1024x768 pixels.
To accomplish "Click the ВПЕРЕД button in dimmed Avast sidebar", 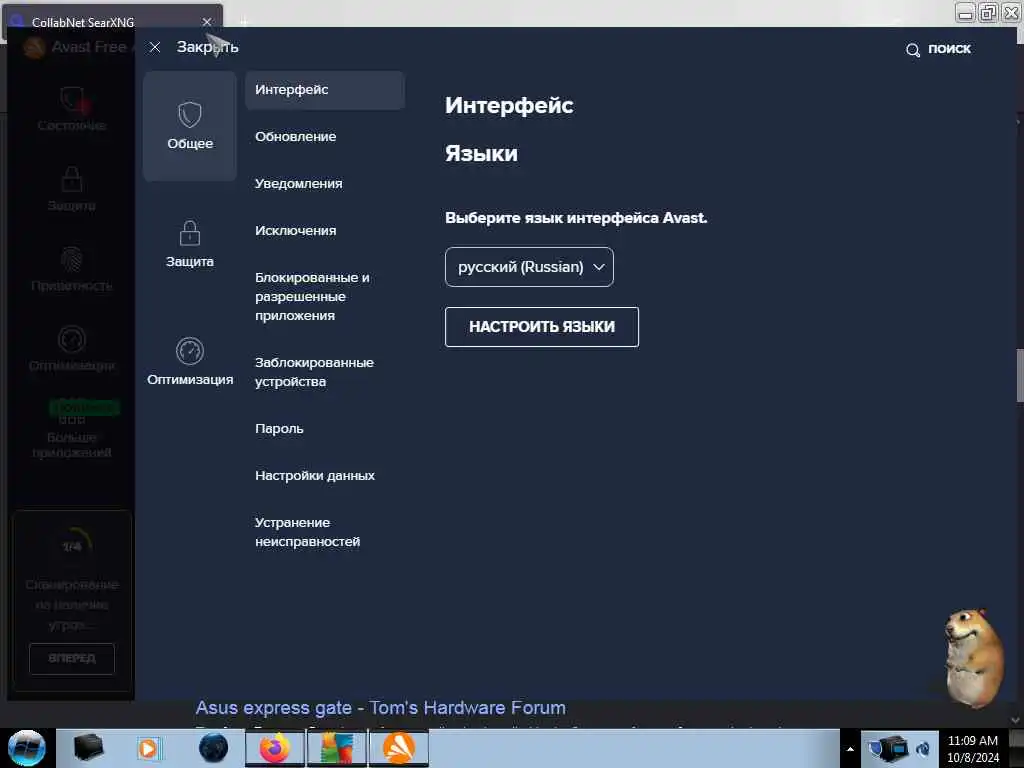I will 72,658.
